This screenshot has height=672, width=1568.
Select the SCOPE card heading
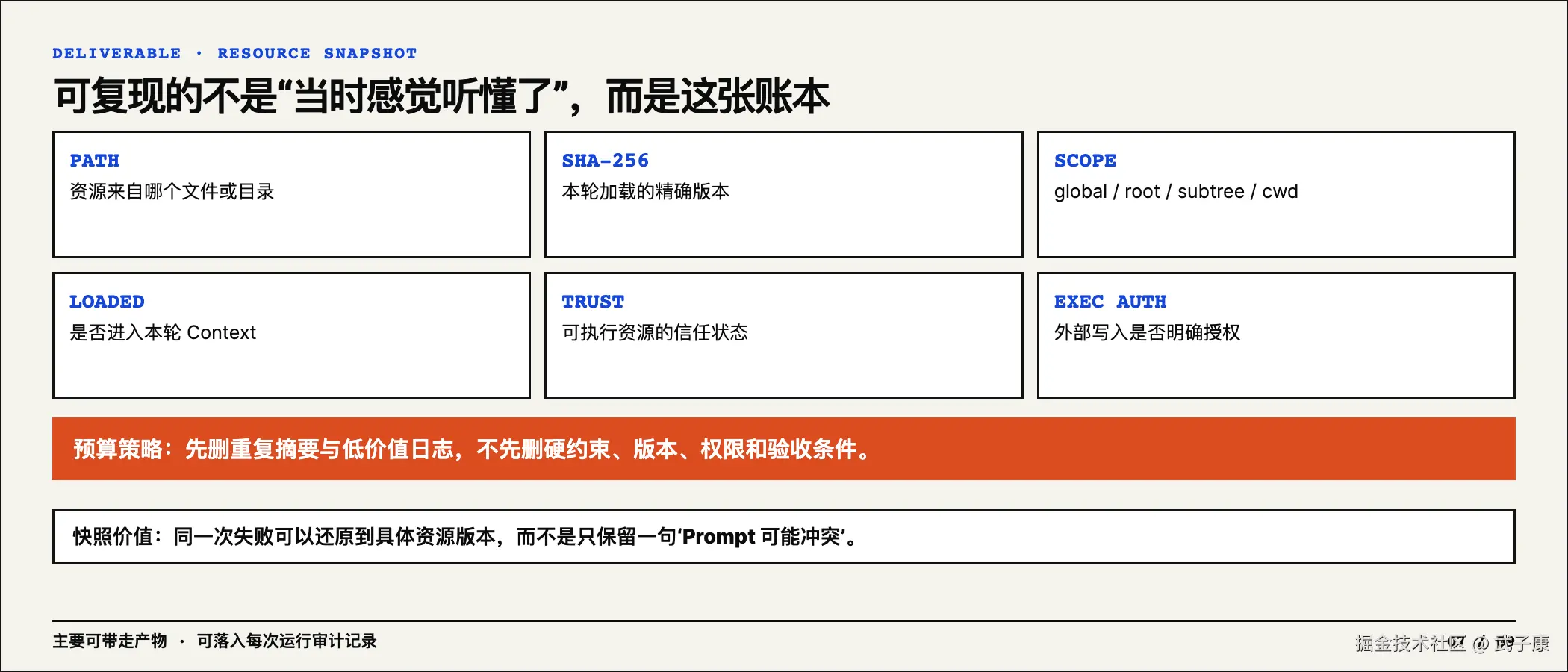pos(1085,161)
